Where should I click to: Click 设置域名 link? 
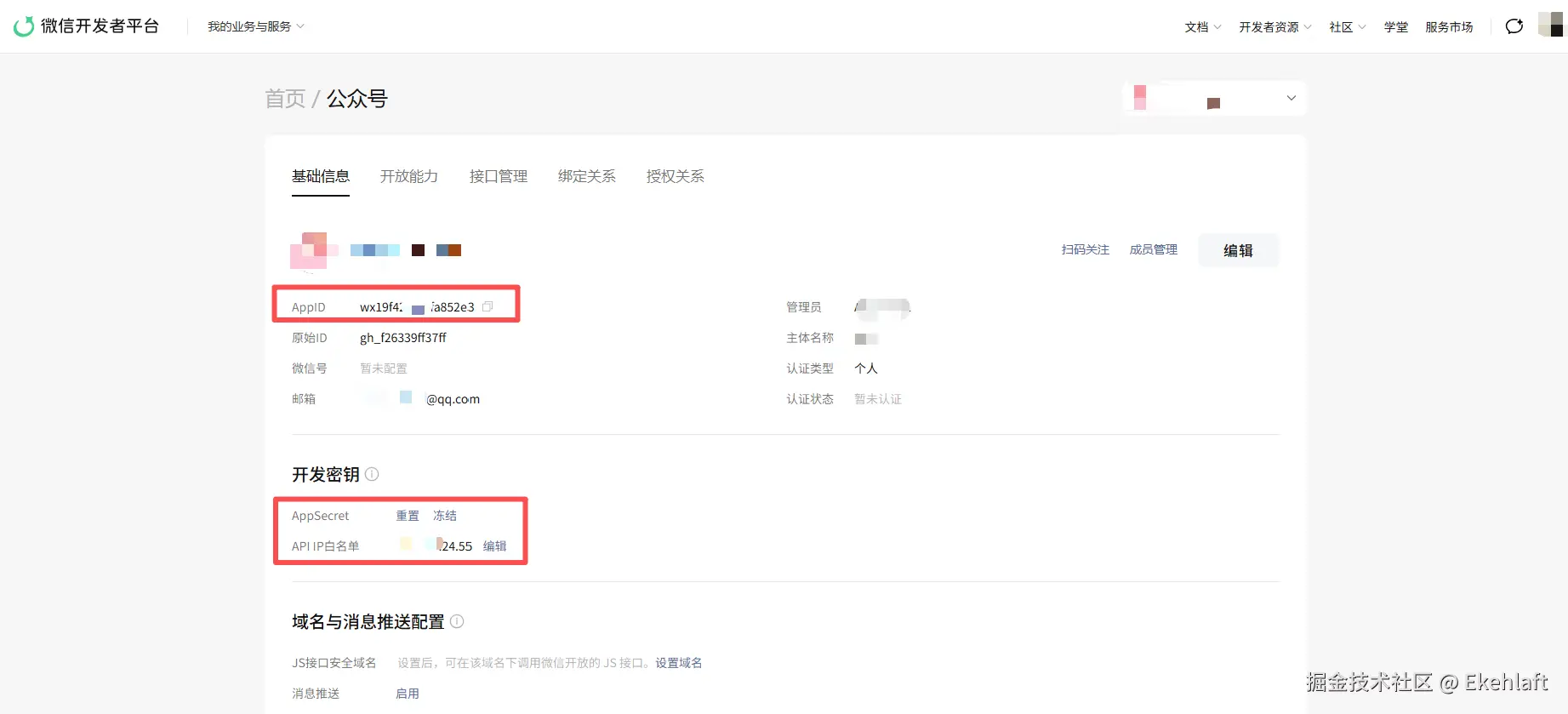tap(679, 663)
